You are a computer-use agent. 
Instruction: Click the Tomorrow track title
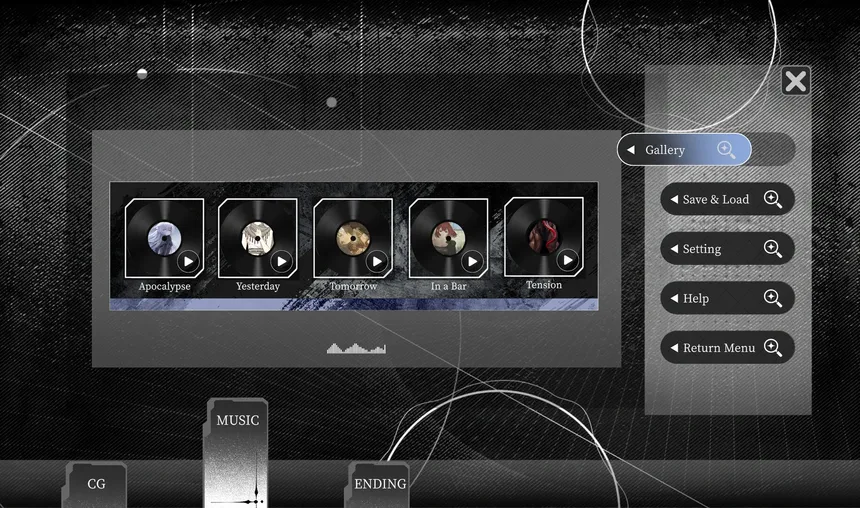point(353,286)
